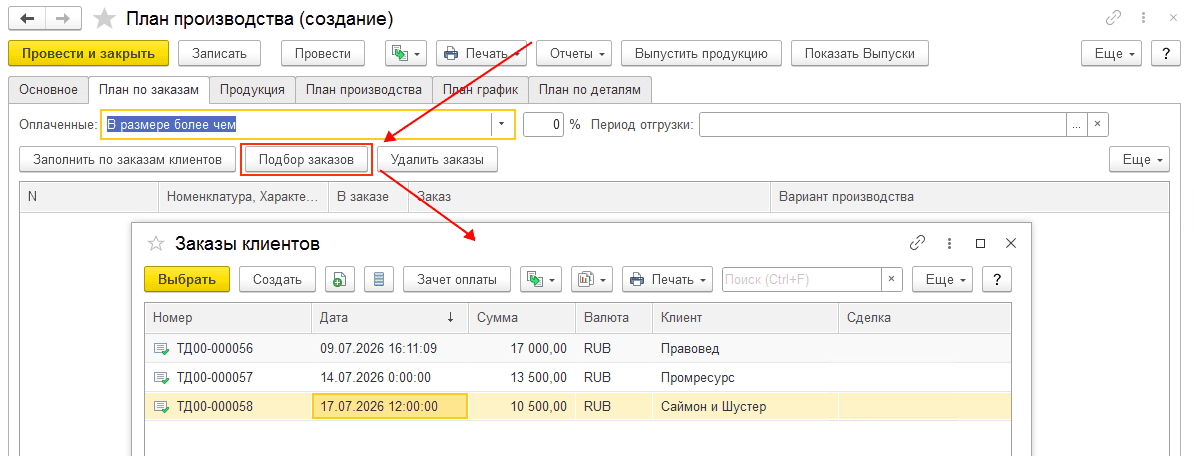Open Еще menu in main toolbar
The height and width of the screenshot is (456, 1194).
click(x=1112, y=54)
